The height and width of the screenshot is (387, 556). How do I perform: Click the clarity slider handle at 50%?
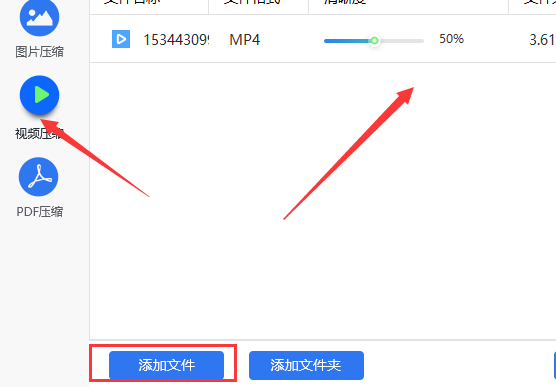[x=374, y=41]
